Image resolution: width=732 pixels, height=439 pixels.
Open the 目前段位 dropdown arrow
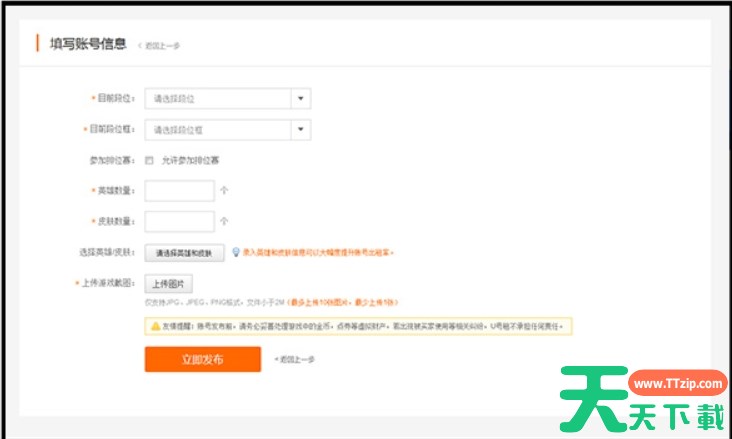click(301, 99)
